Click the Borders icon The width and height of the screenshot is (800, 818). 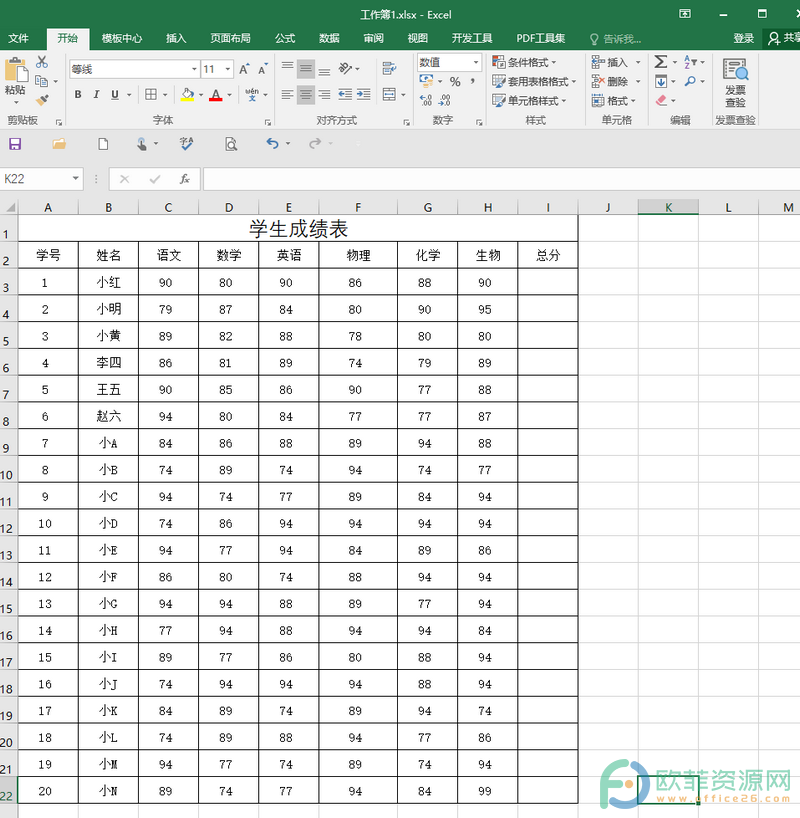(x=151, y=94)
